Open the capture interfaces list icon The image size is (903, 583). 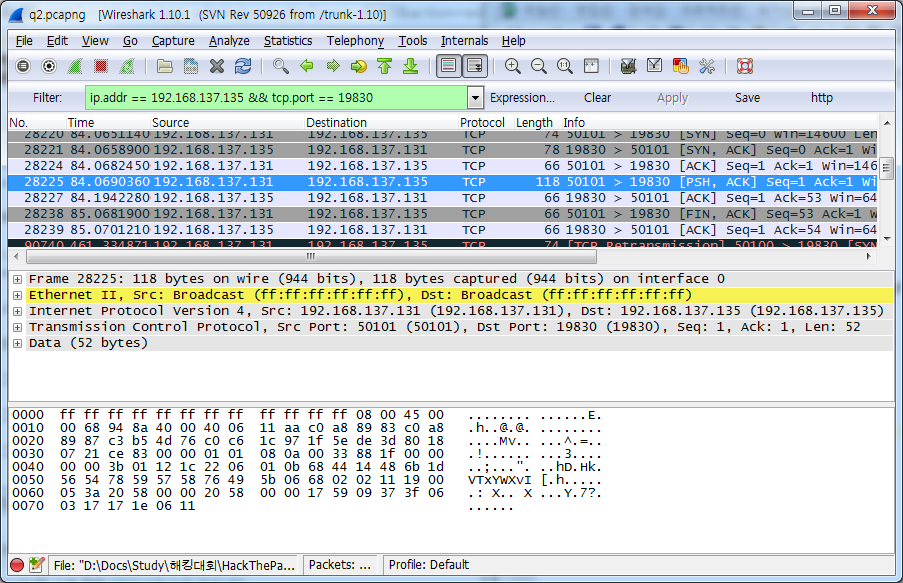pyautogui.click(x=23, y=66)
